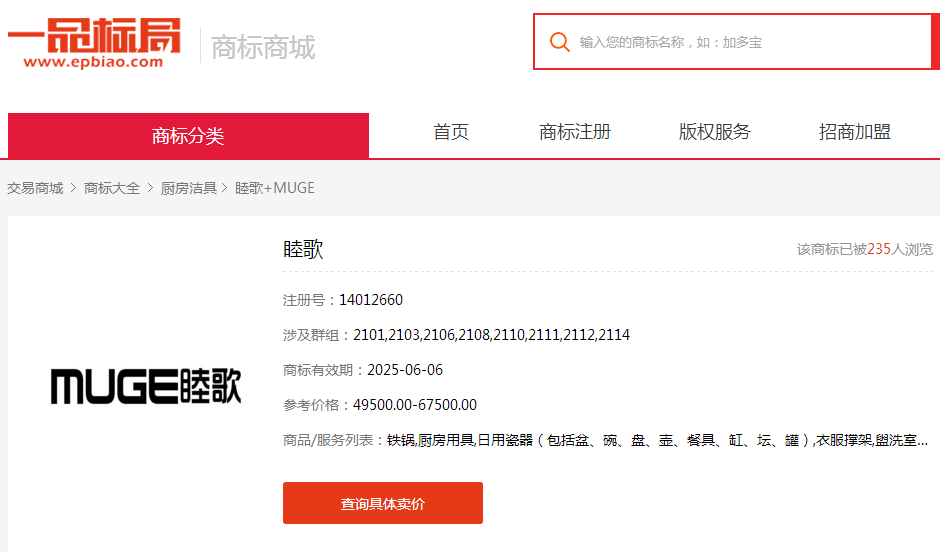Focus the trademark name search box
Screen dimensions: 940x552
740,42
